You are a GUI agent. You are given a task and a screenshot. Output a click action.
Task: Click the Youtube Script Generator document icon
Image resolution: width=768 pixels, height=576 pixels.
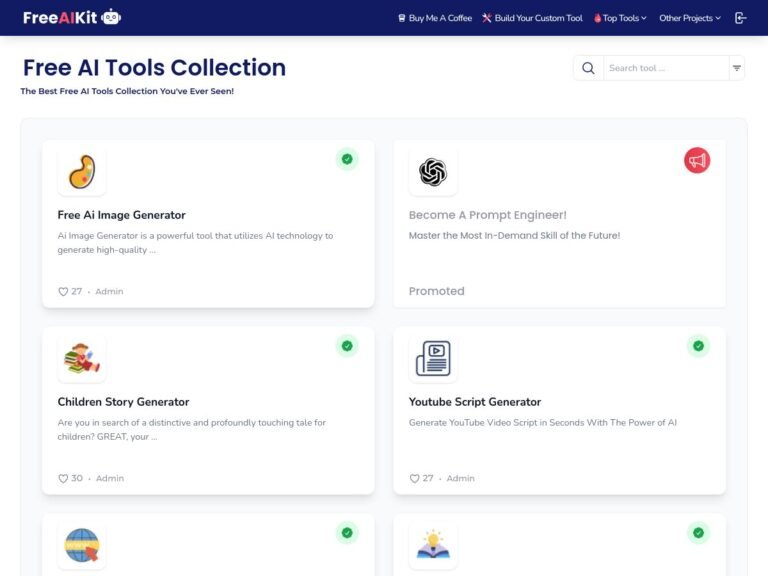tap(432, 359)
